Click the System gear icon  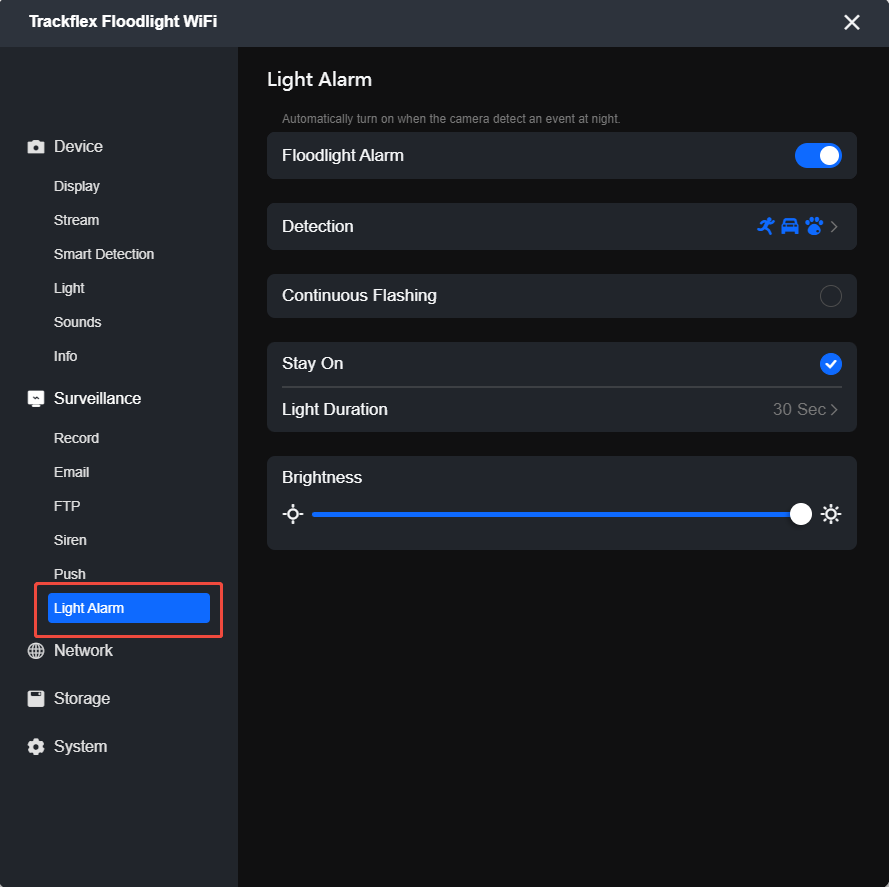[x=36, y=746]
